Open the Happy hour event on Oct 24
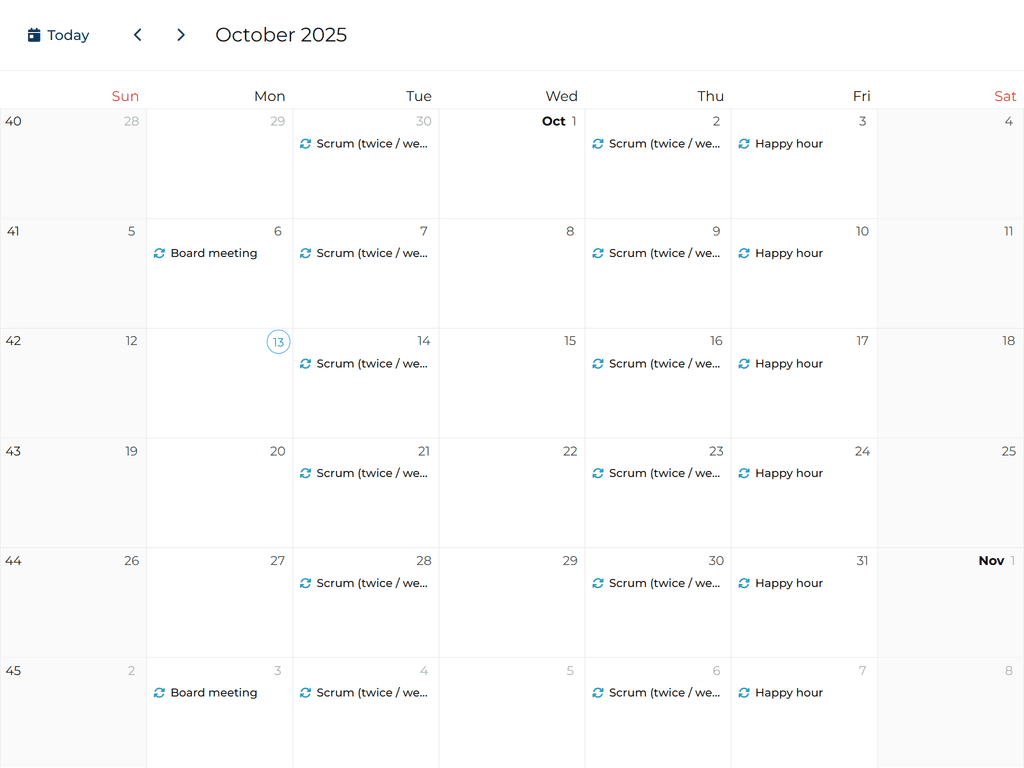Screen dimensions: 1024x768 [x=788, y=473]
